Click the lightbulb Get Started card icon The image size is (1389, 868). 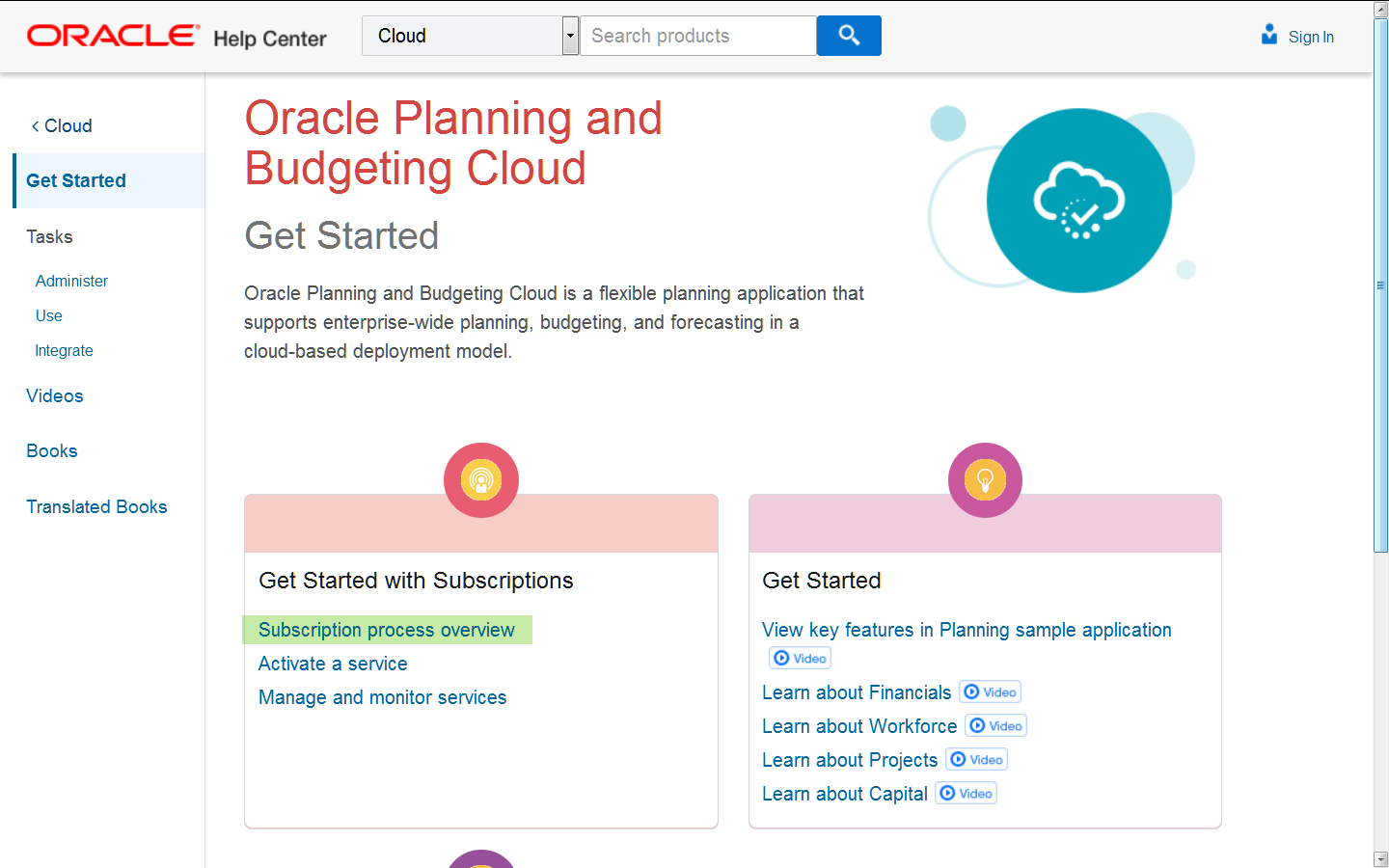click(x=985, y=480)
